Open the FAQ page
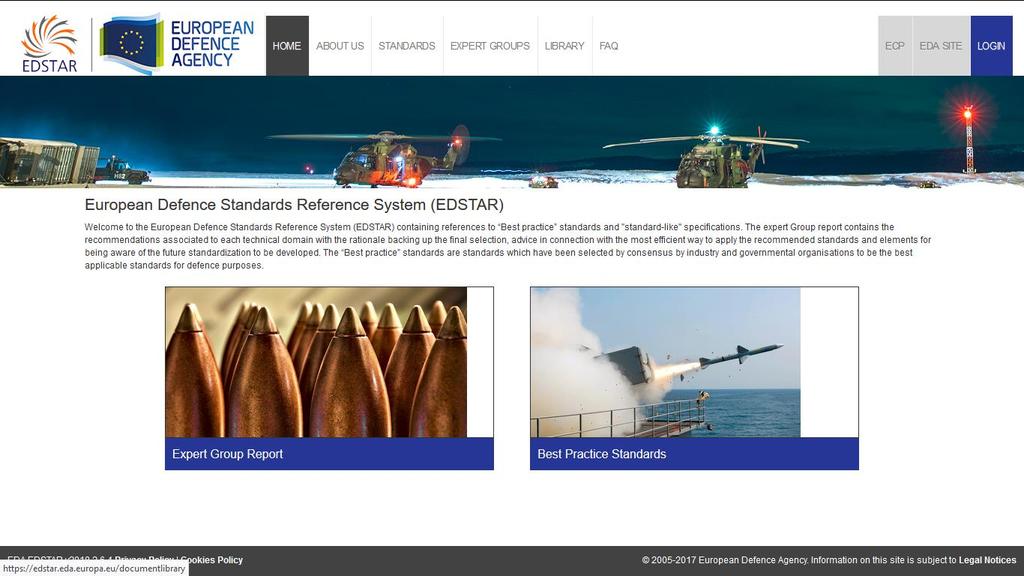Screen dimensions: 1024x576 pos(609,46)
